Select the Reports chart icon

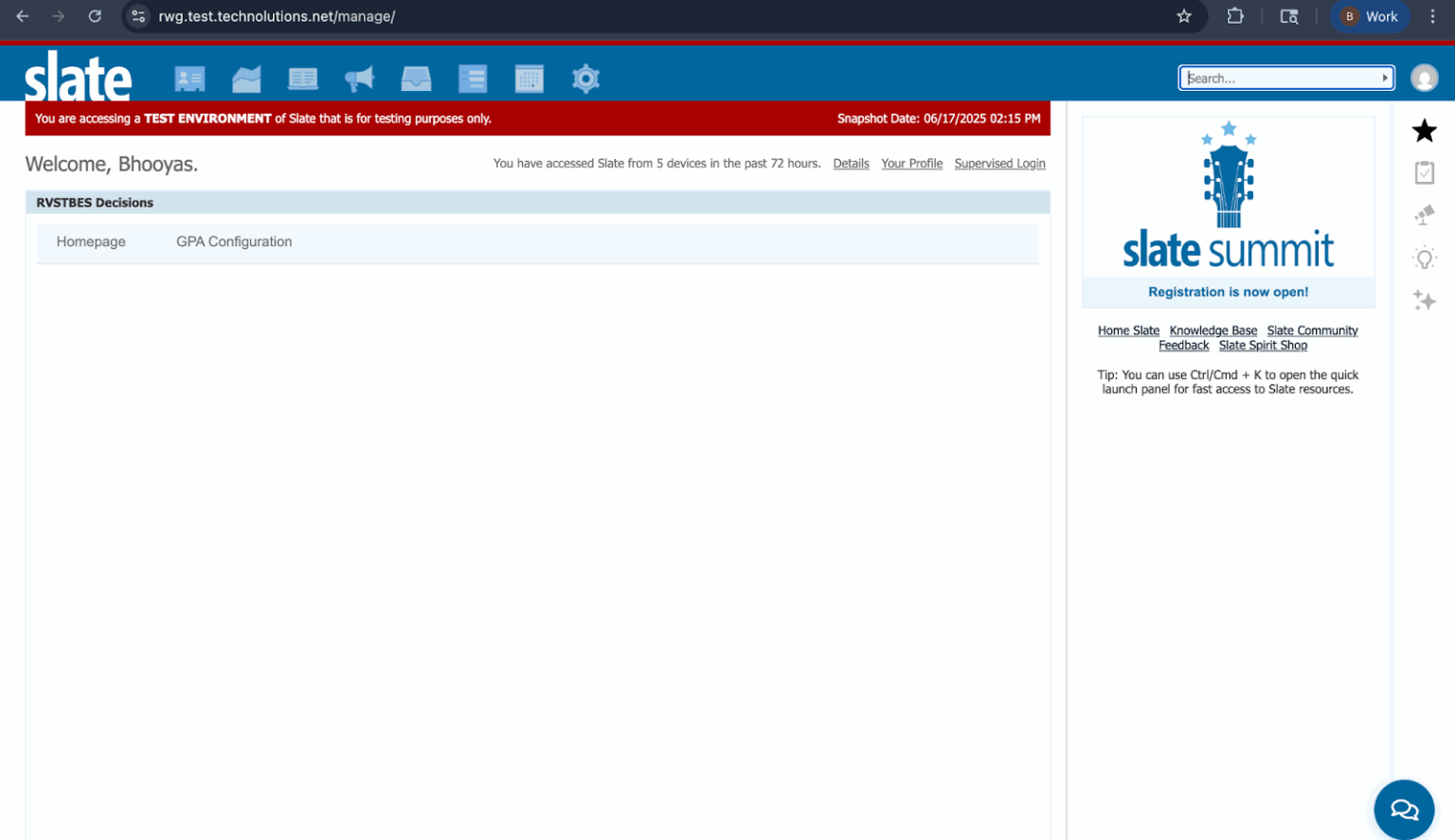pyautogui.click(x=246, y=78)
